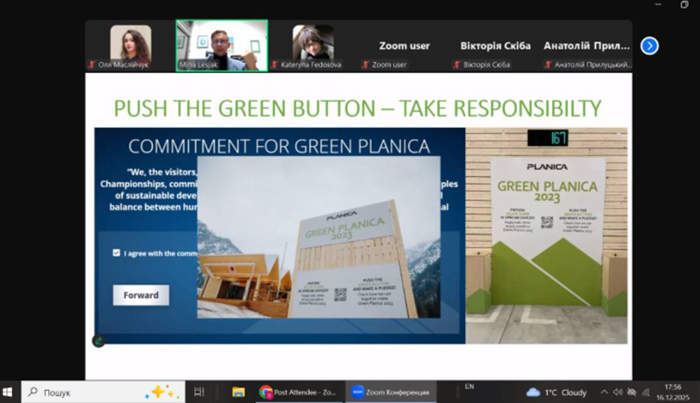700x403 pixels.
Task: Click the small green icon below Forward
Action: click(99, 340)
